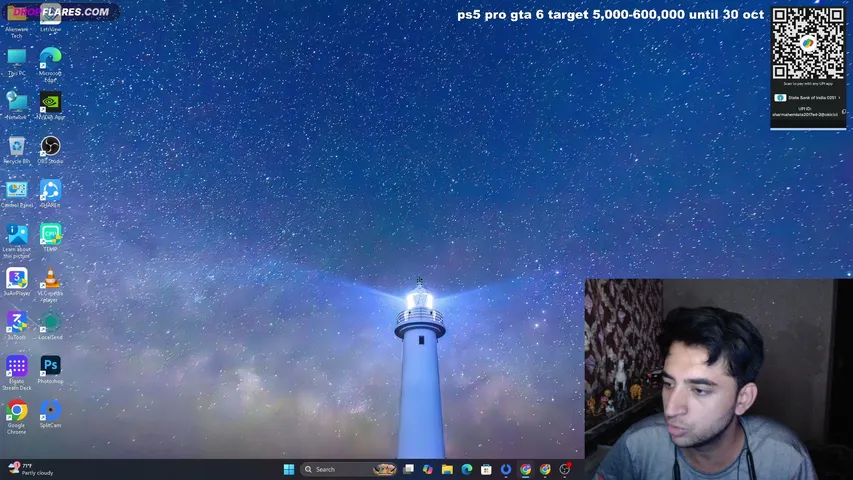Click the search highlight image in Search box
The image size is (853, 480).
click(384, 469)
